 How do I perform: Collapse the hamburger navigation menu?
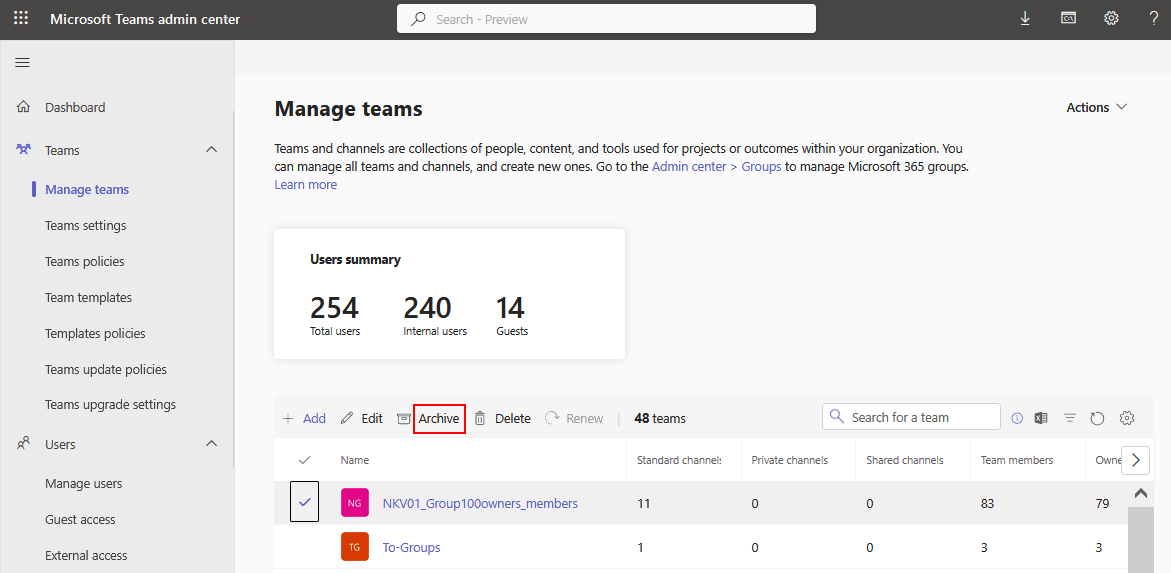point(22,63)
